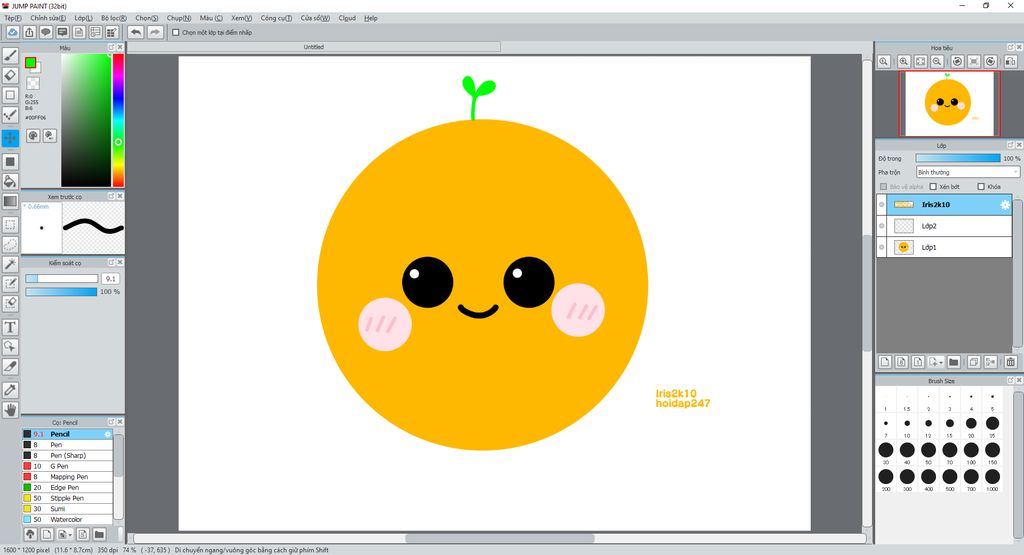The height and width of the screenshot is (555, 1024).
Task: Select the Edge Pen brush
Action: pos(67,488)
